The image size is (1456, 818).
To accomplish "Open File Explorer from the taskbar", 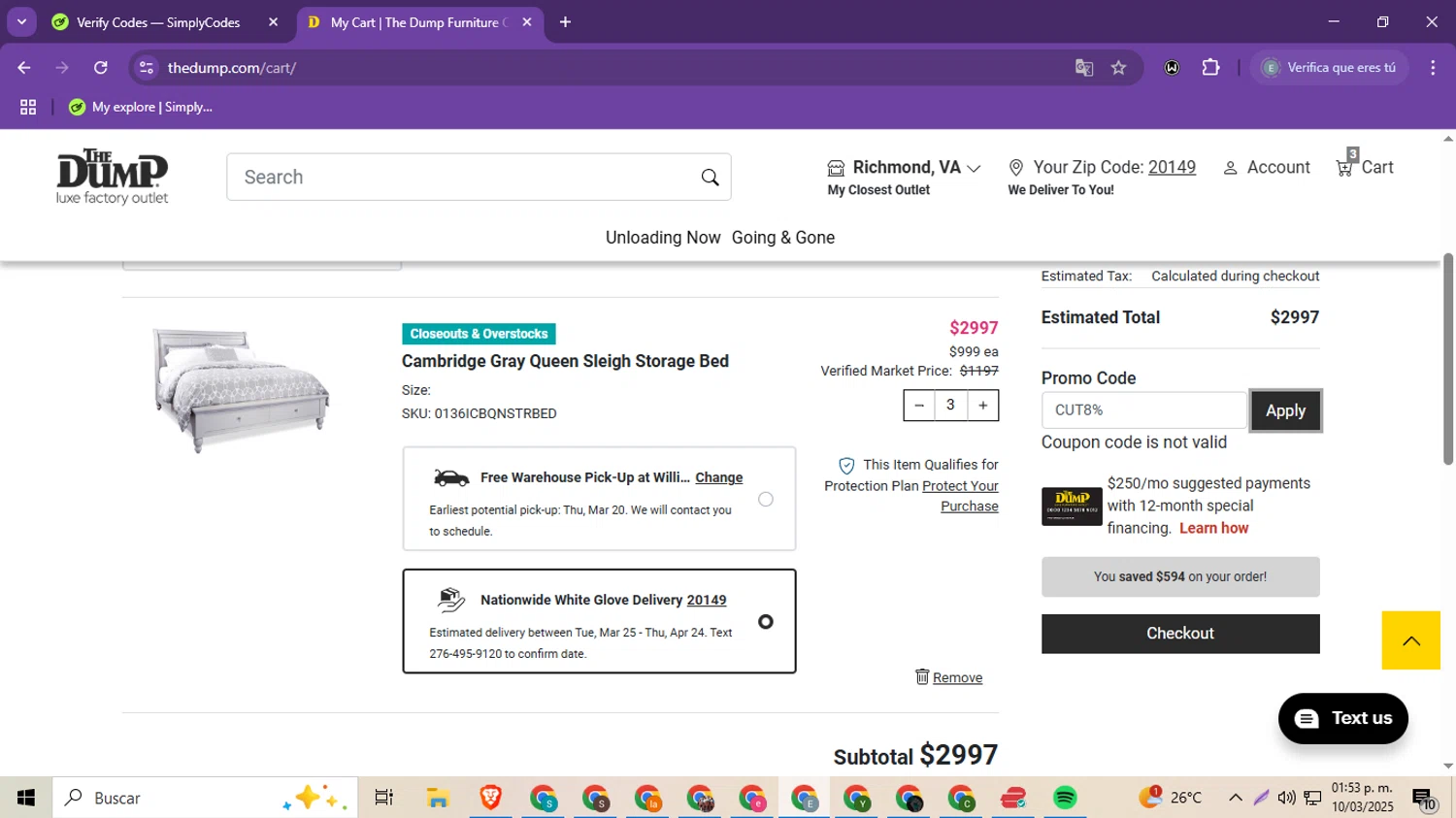I will (x=438, y=798).
